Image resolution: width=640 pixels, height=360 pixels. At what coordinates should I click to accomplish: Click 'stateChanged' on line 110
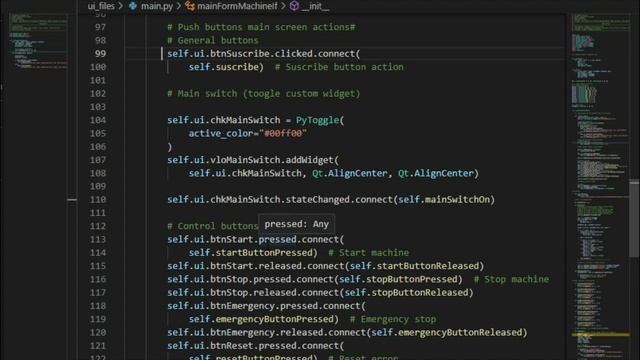coord(318,200)
